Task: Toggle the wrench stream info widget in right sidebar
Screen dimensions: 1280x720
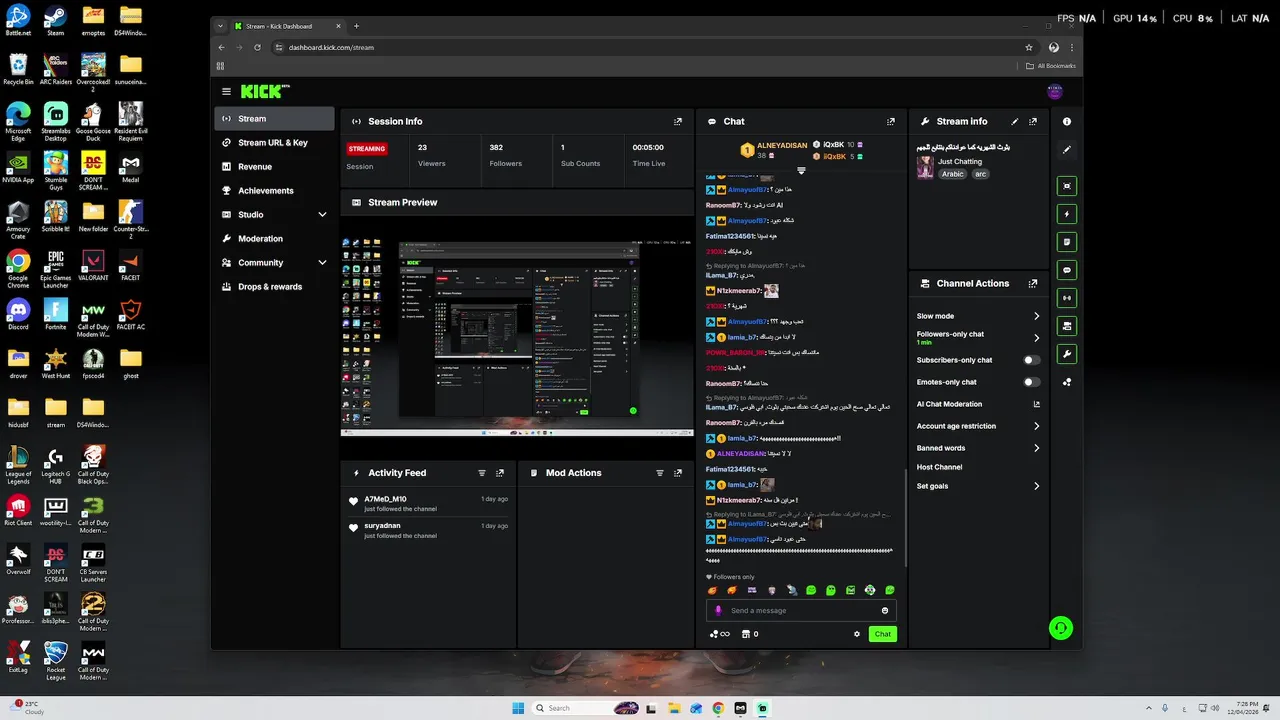Action: [x=1067, y=354]
